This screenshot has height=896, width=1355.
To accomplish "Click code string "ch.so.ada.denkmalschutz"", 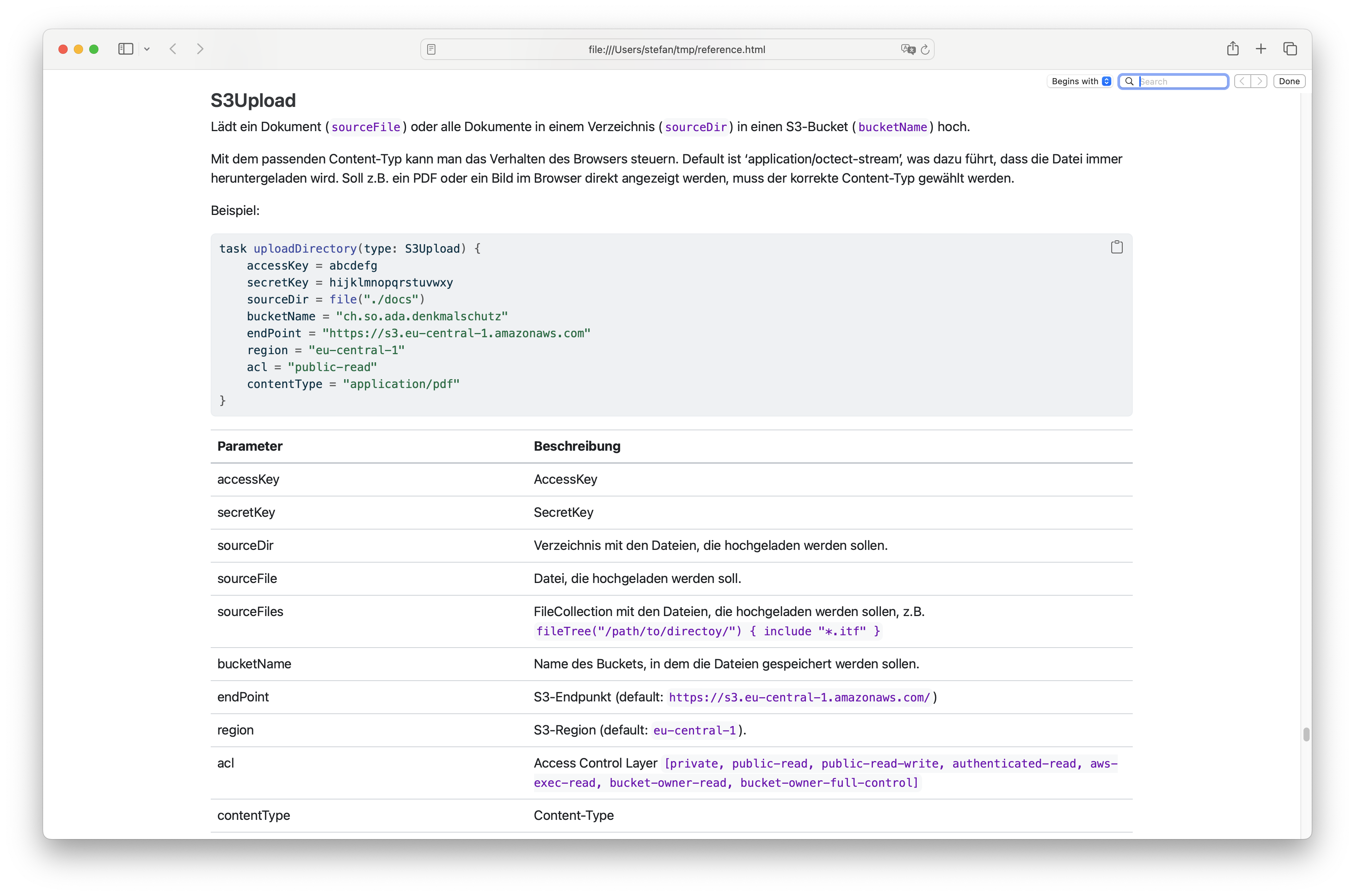I will (422, 316).
